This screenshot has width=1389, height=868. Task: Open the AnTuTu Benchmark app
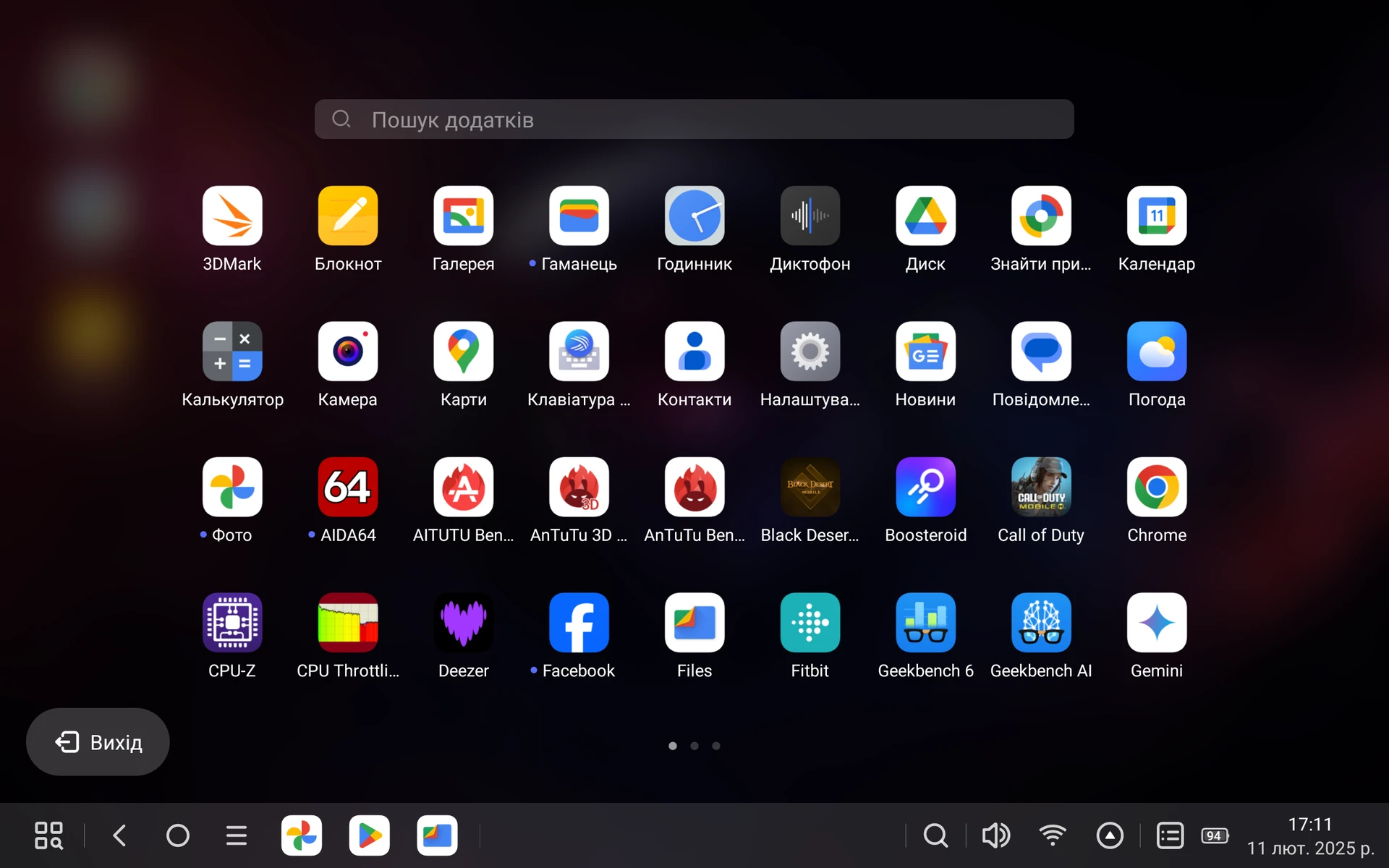click(x=694, y=487)
